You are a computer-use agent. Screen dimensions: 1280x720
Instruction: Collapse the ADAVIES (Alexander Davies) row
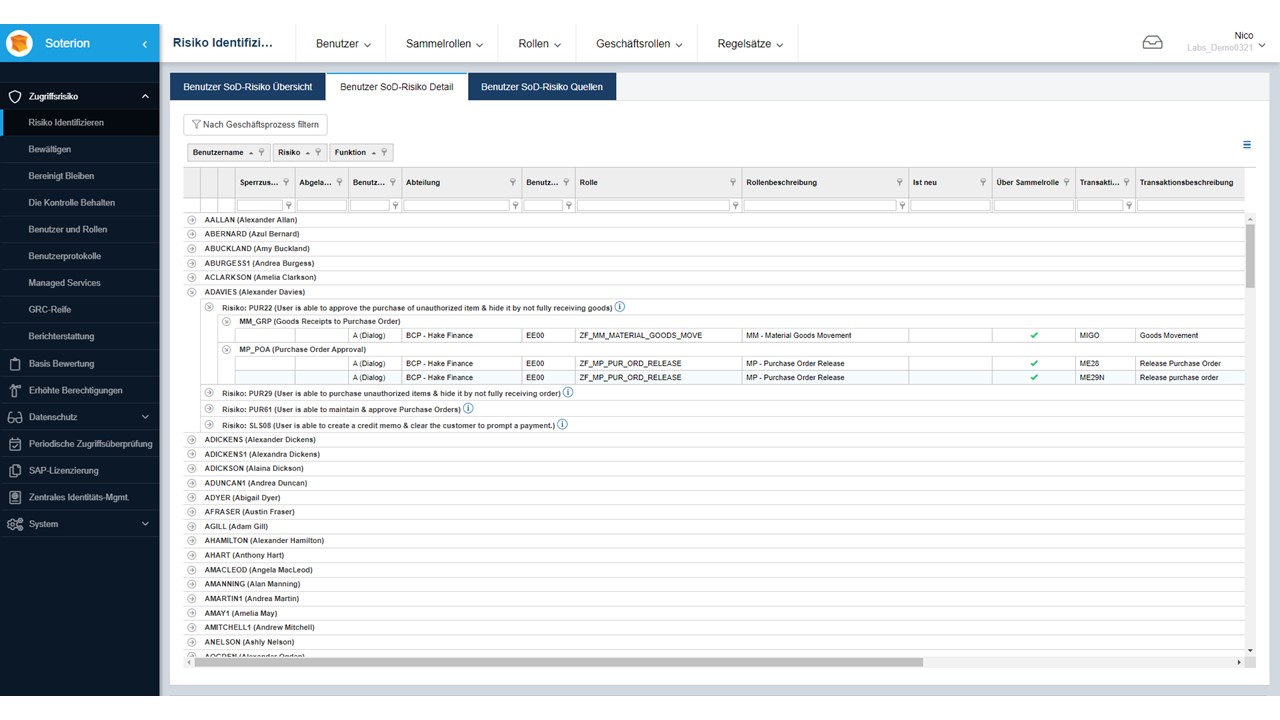192,292
